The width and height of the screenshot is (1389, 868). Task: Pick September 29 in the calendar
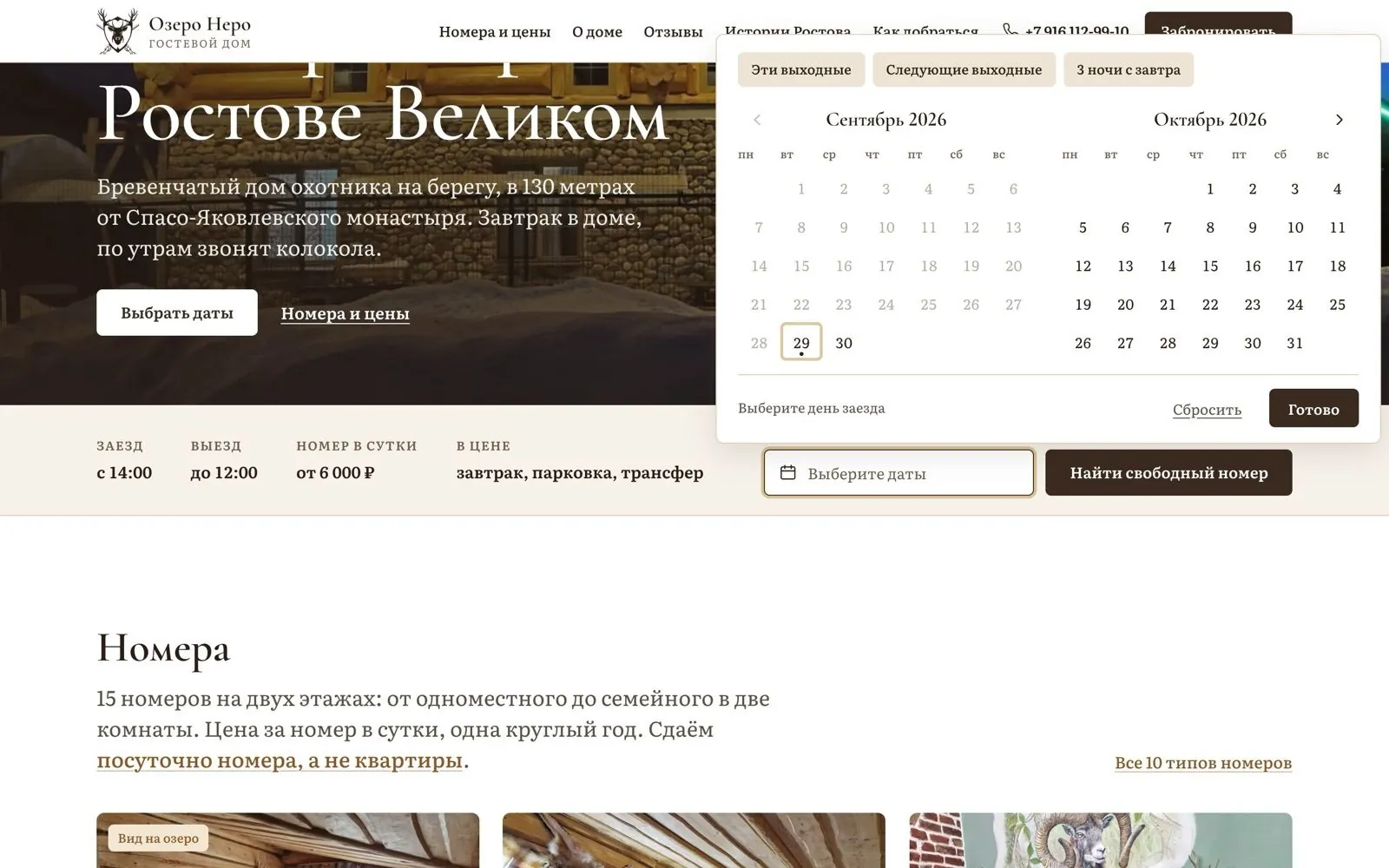point(801,343)
